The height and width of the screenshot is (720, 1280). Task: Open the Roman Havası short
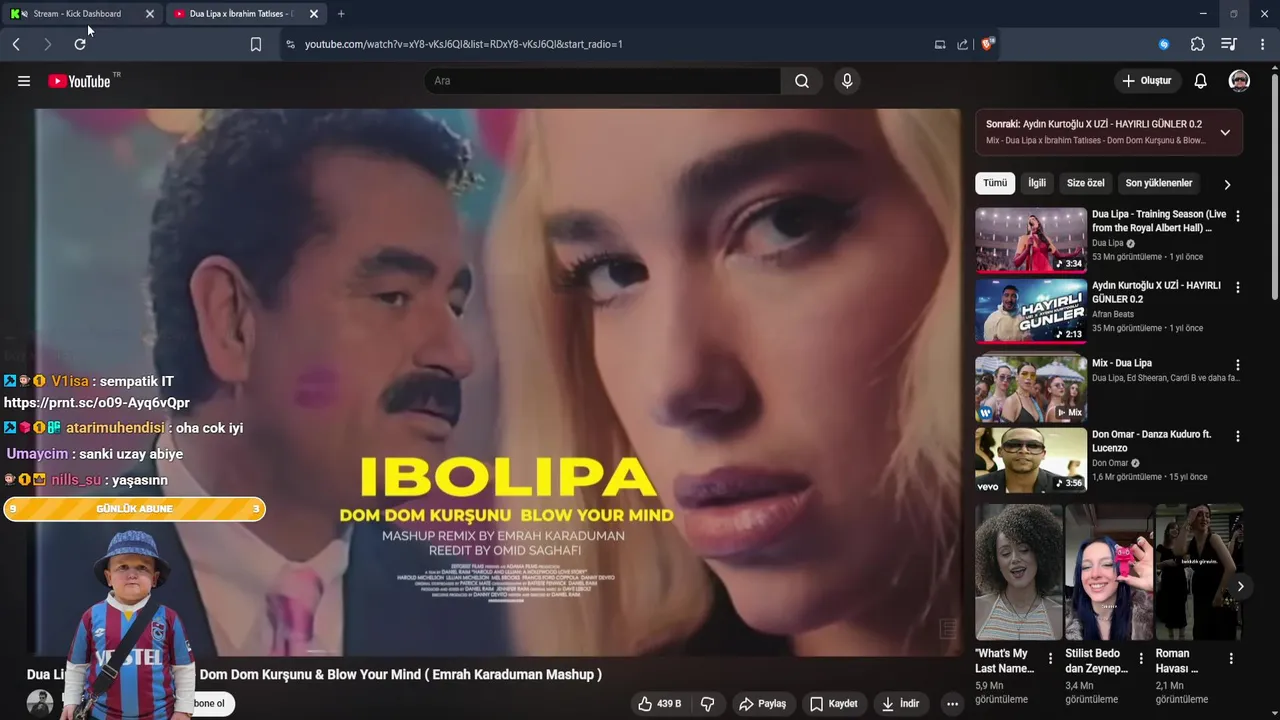[x=1199, y=572]
